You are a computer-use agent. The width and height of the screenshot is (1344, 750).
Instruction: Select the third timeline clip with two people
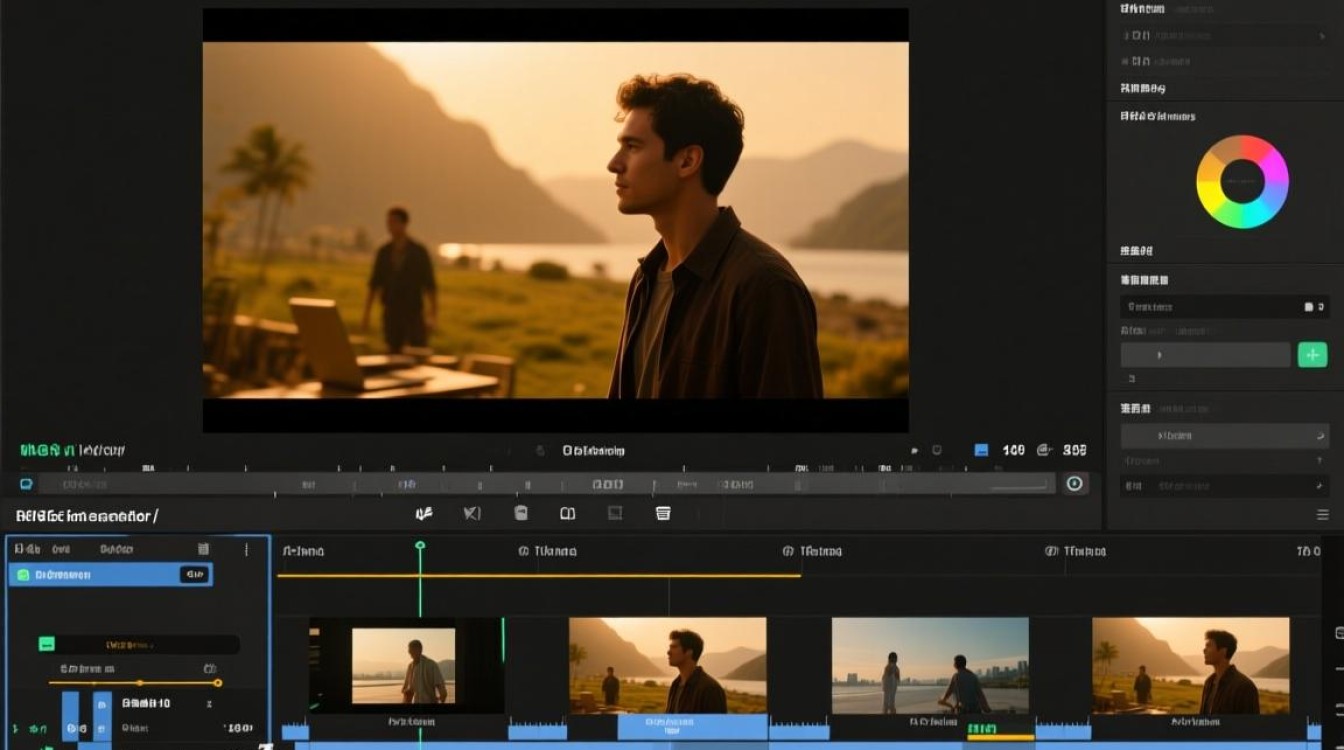pos(930,665)
